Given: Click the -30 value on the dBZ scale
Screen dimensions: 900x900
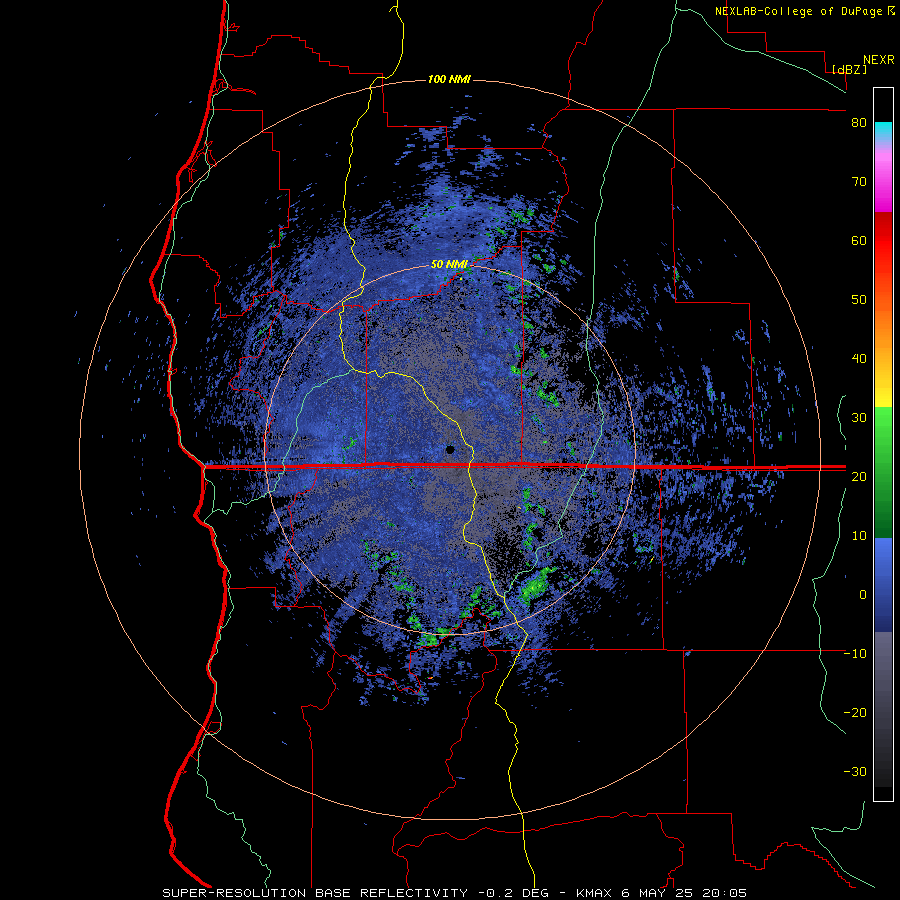Looking at the screenshot, I should tap(855, 771).
